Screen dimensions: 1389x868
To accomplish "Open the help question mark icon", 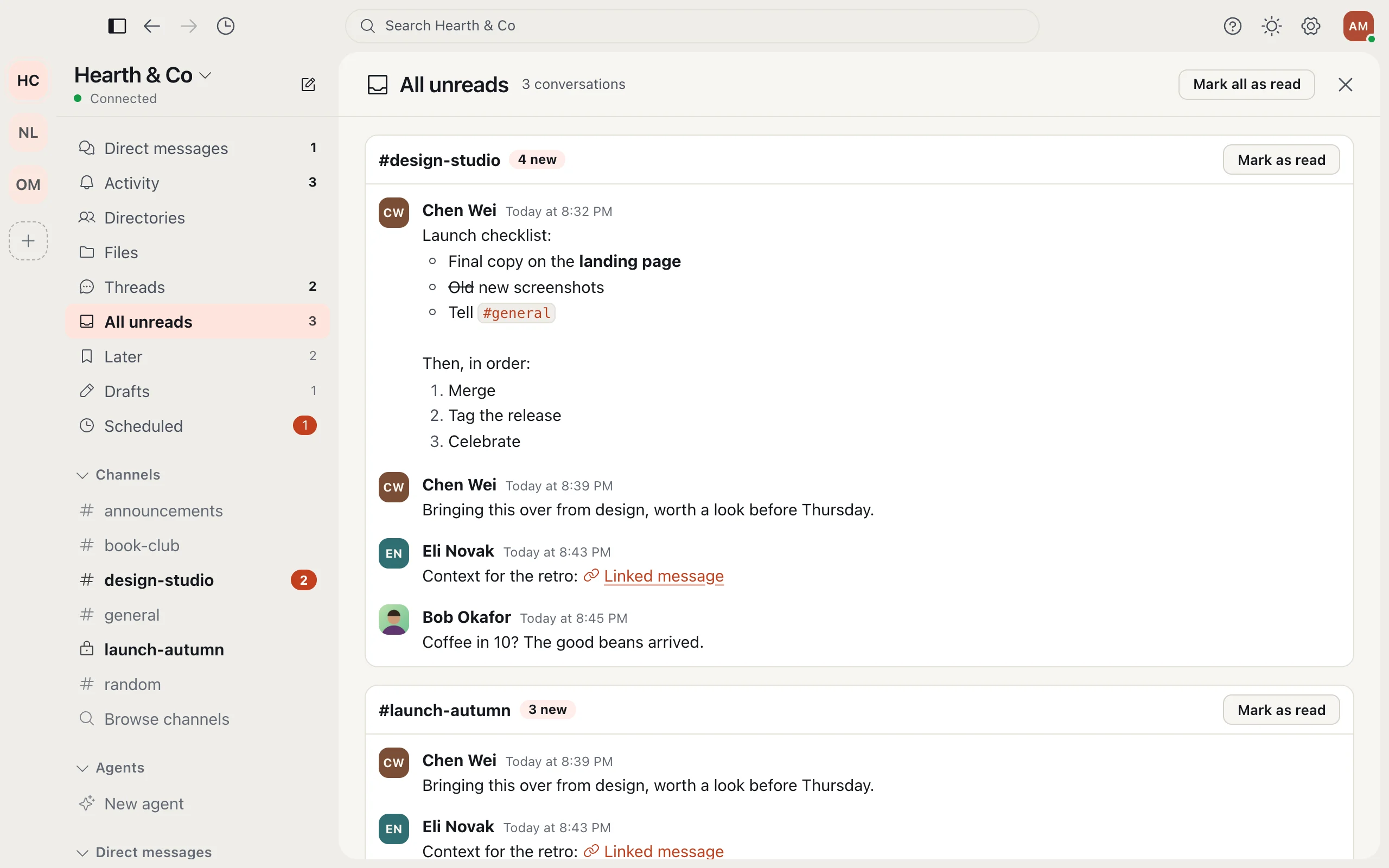I will [1232, 26].
